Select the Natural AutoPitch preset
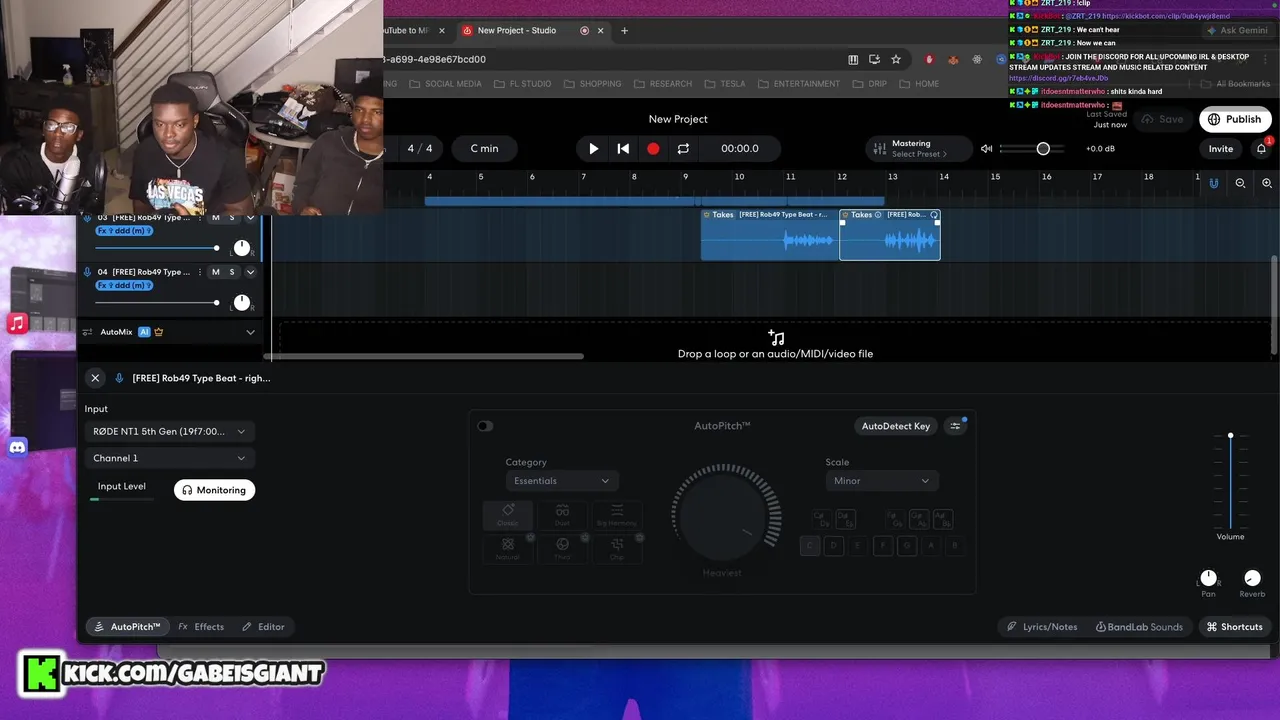 point(508,548)
